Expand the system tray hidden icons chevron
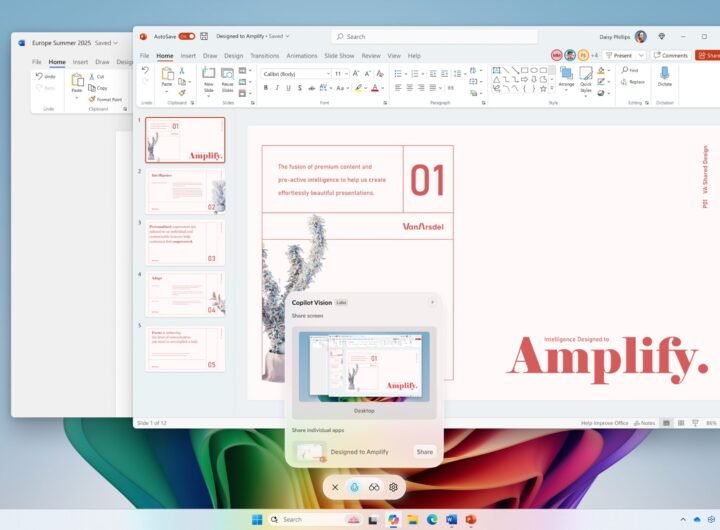Viewport: 720px width, 530px height. pos(683,519)
